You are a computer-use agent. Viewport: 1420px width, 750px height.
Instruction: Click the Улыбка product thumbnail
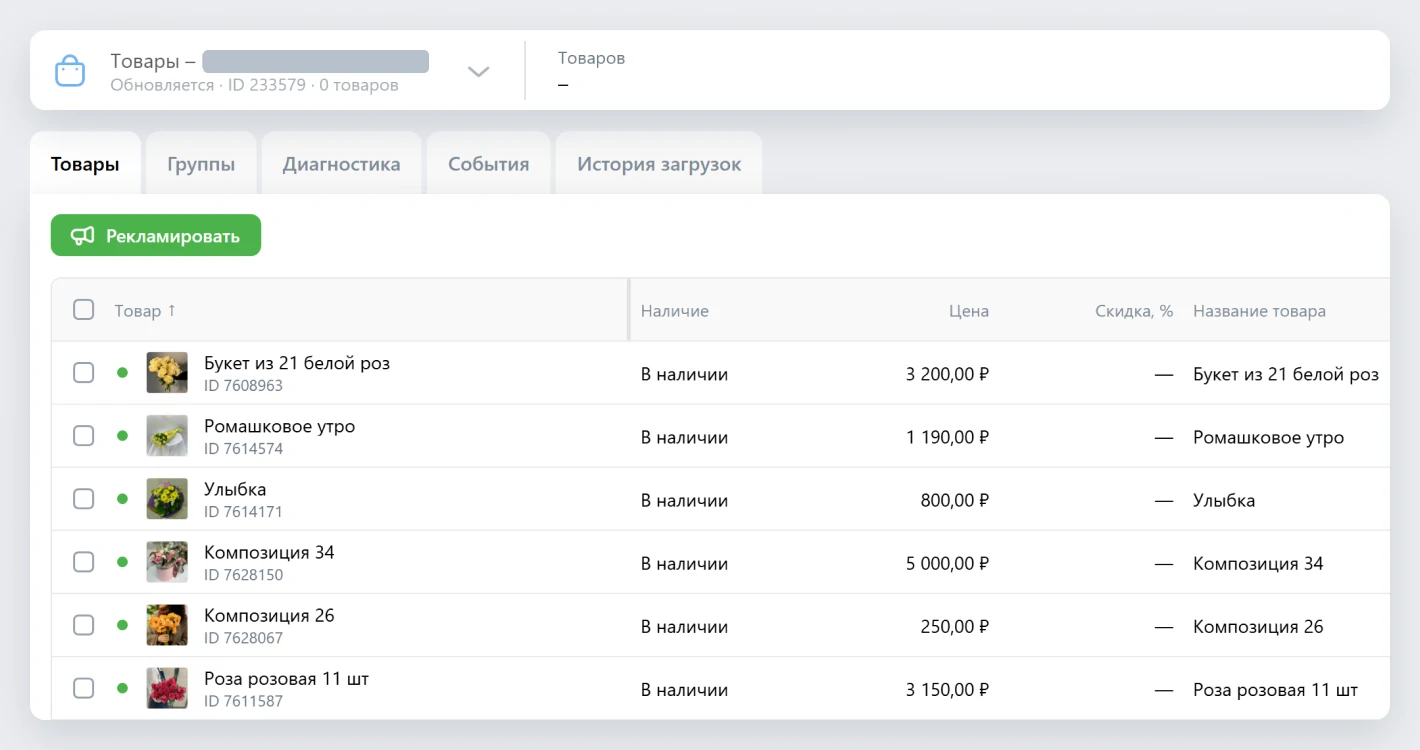(167, 499)
